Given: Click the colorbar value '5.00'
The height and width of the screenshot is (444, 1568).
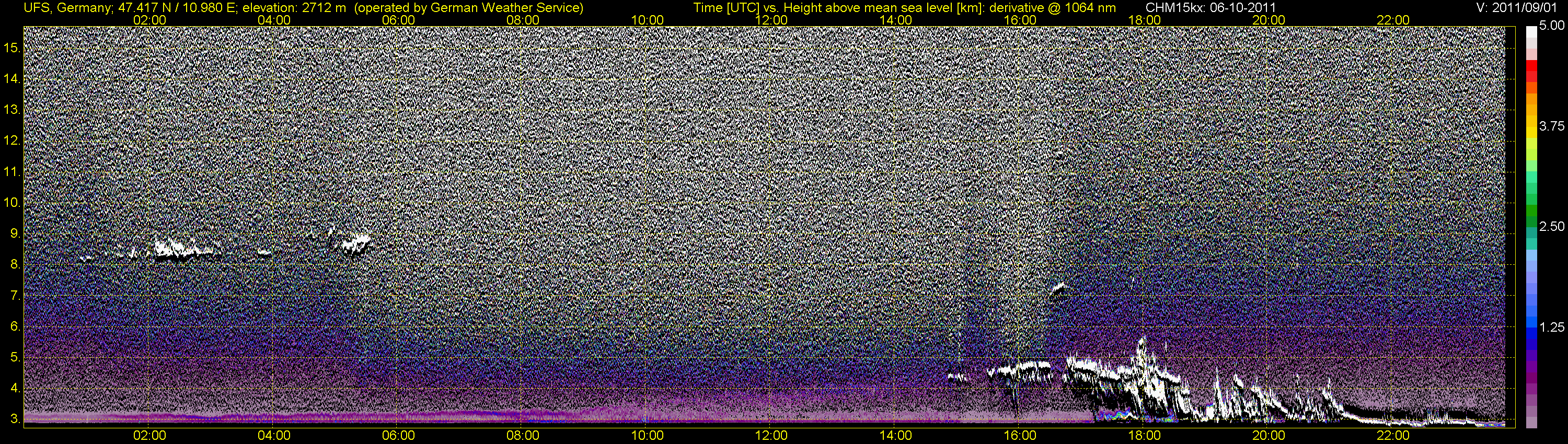Looking at the screenshot, I should pyautogui.click(x=1552, y=26).
